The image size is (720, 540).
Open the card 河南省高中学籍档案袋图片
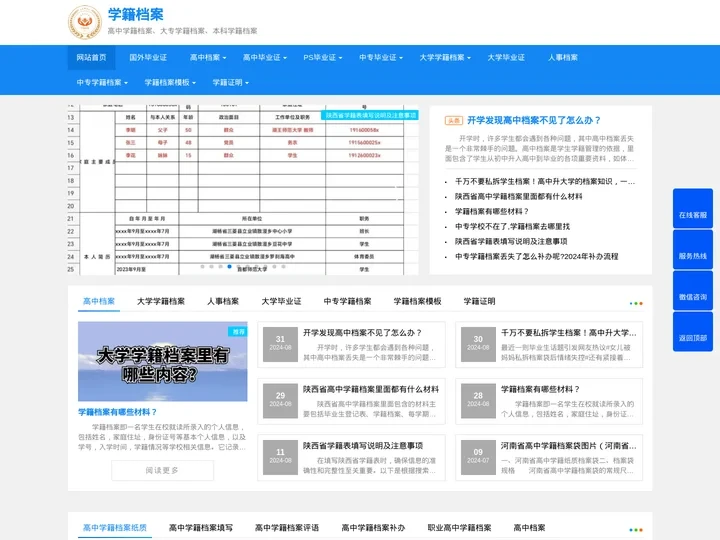(568, 445)
